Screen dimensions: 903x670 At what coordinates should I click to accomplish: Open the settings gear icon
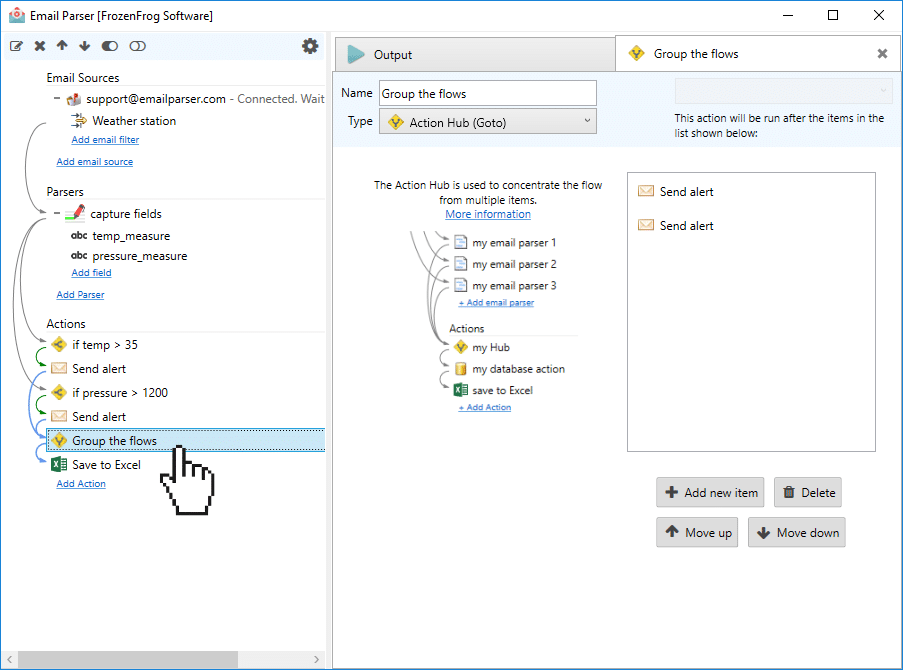310,46
